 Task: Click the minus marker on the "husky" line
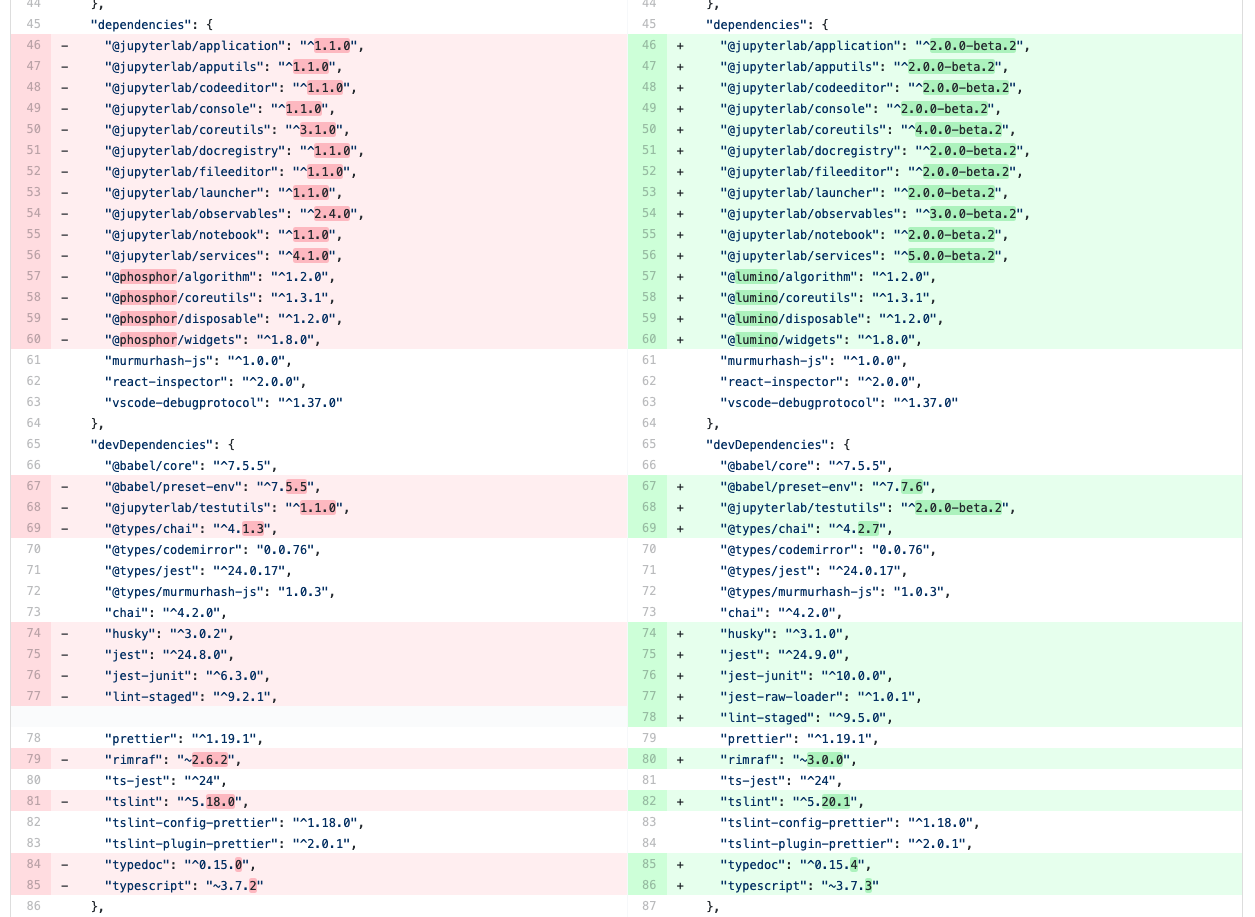64,633
